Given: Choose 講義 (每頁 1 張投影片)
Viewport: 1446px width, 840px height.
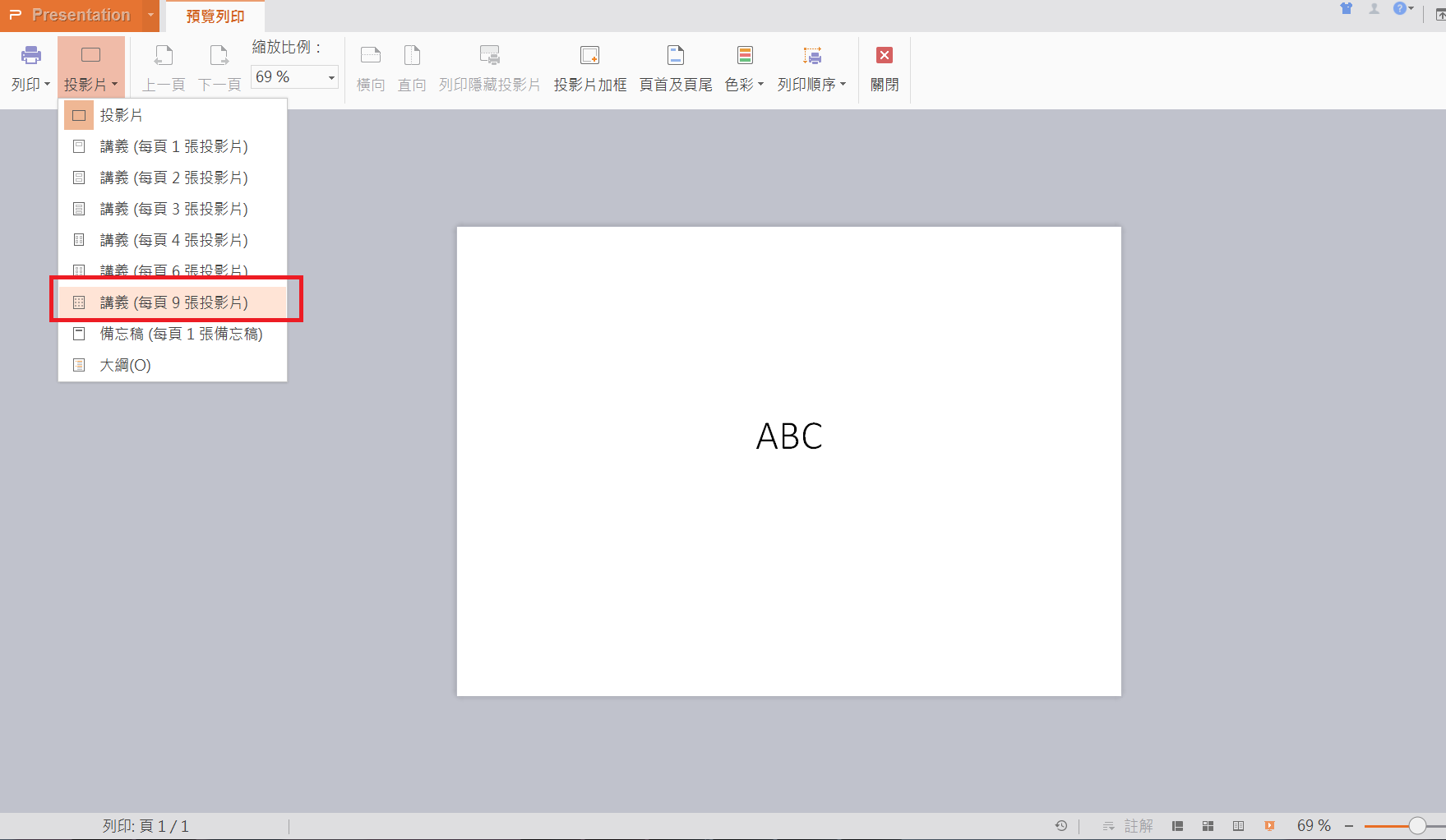Looking at the screenshot, I should (x=173, y=146).
